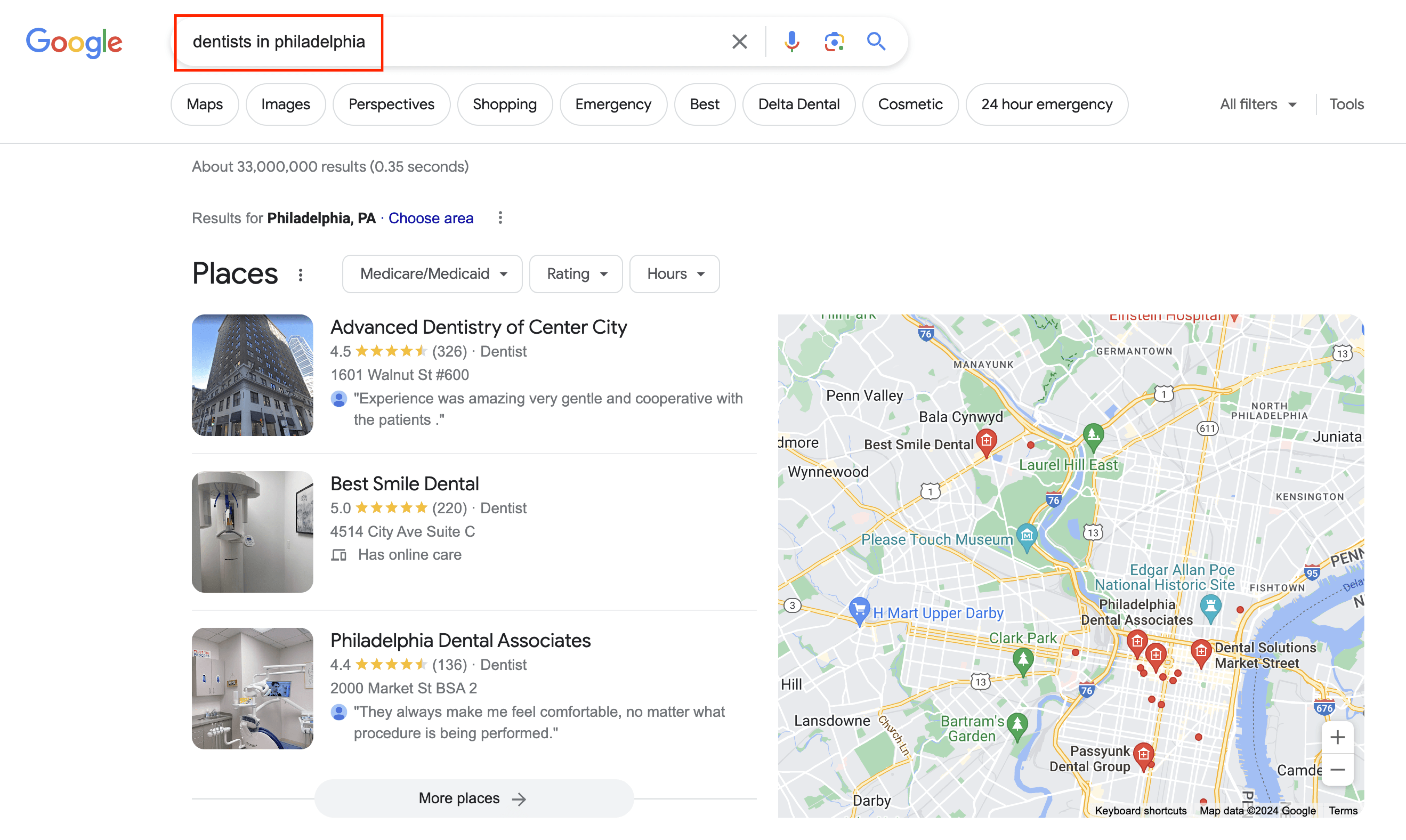
Task: Open Advanced Dentistry of Center City listing
Action: pos(478,328)
